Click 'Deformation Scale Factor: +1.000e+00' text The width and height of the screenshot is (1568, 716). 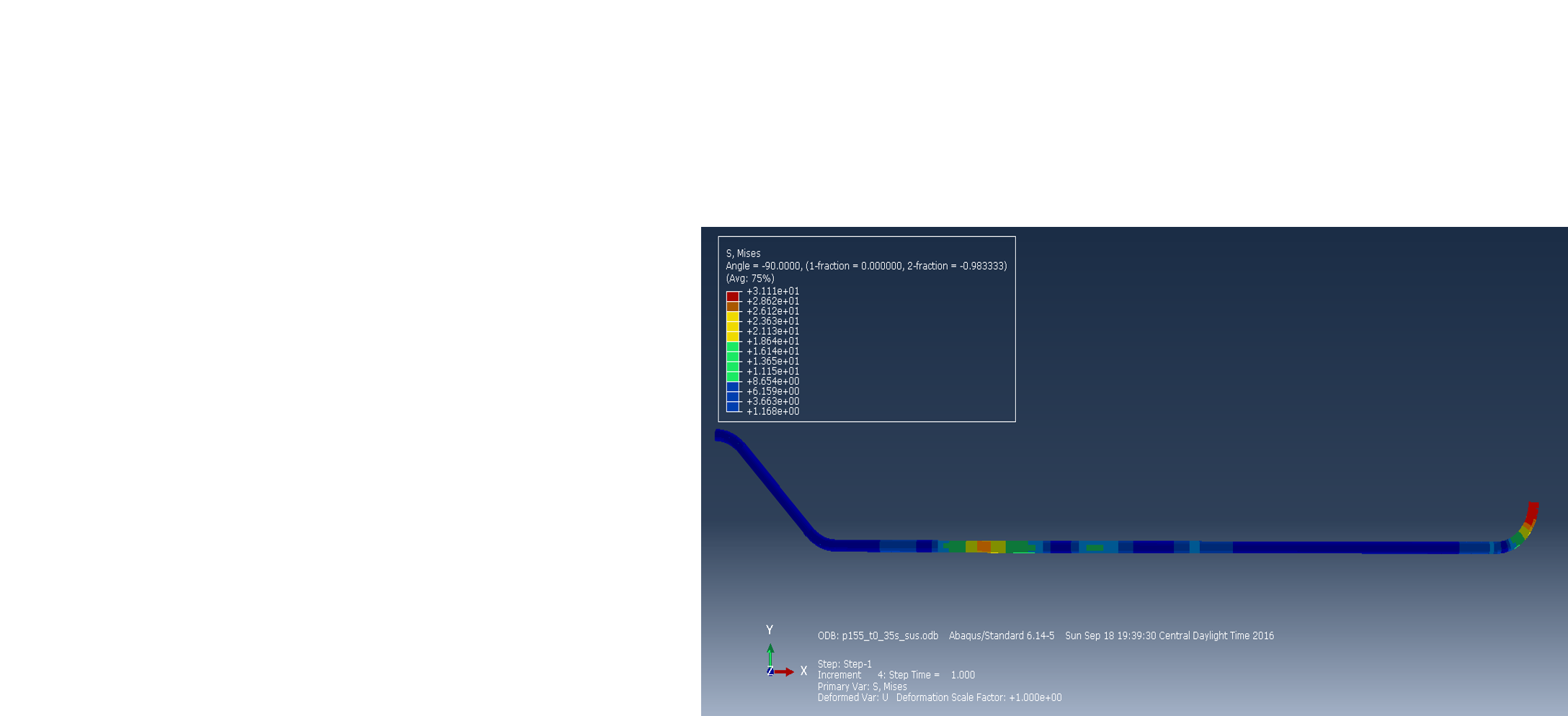[979, 698]
